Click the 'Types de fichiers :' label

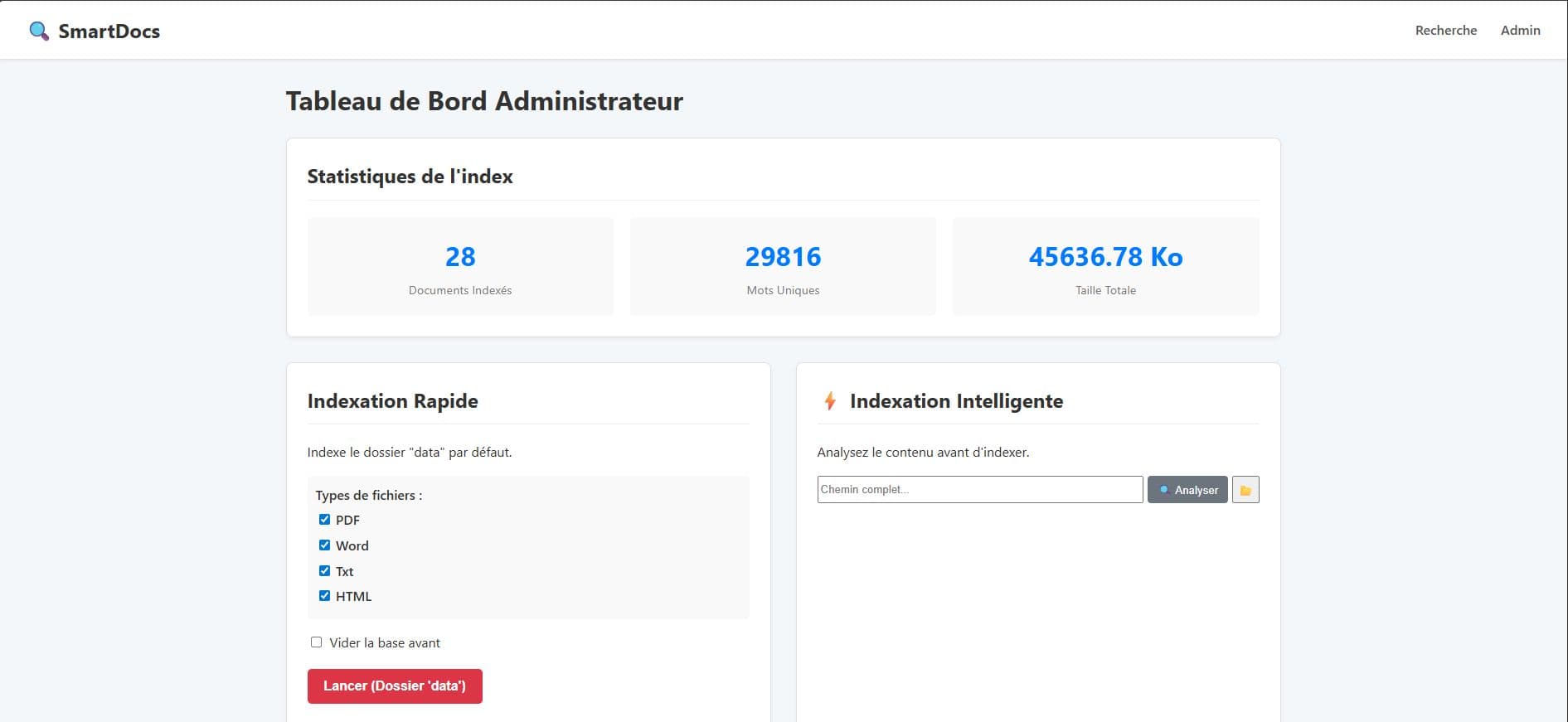coord(369,495)
